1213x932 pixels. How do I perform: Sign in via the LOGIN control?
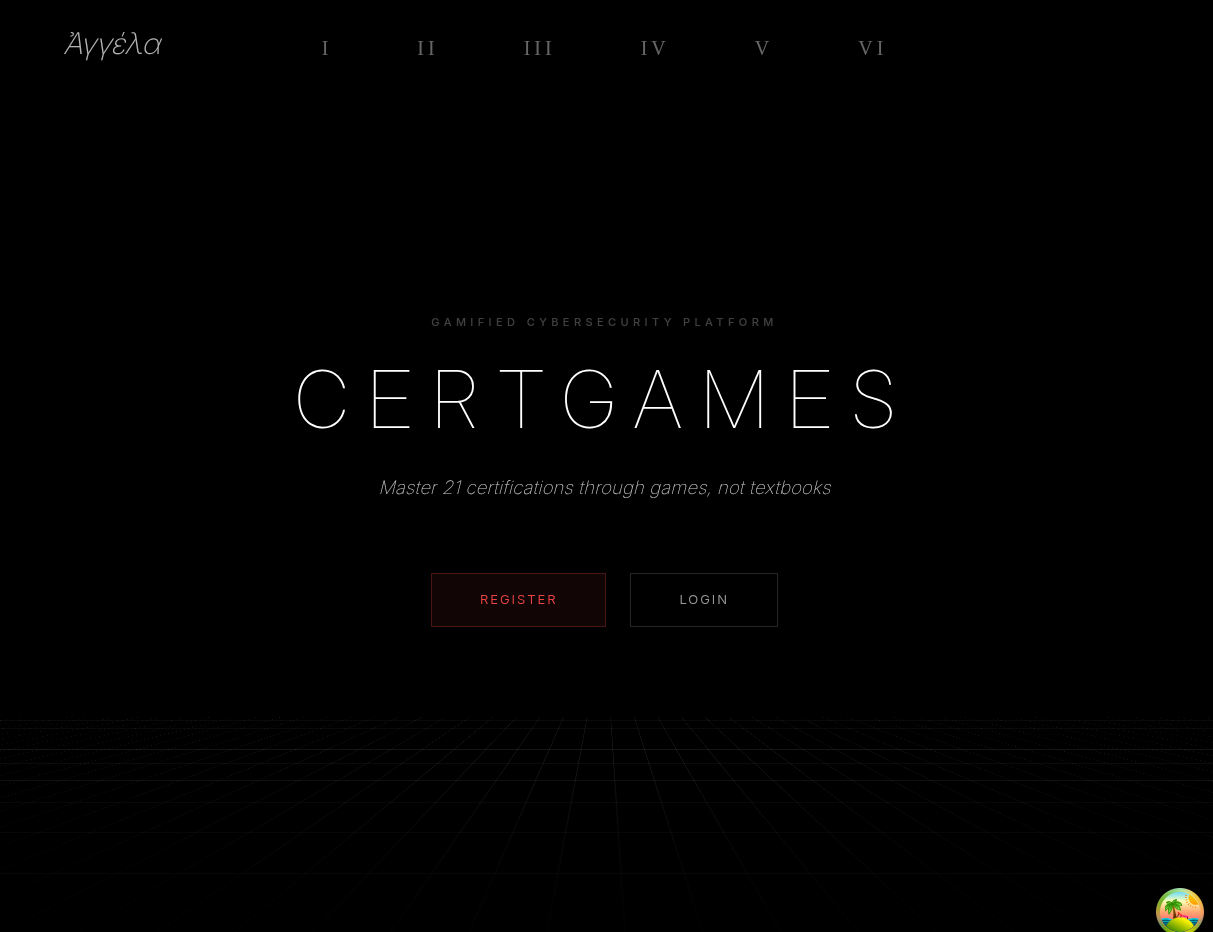coord(704,600)
